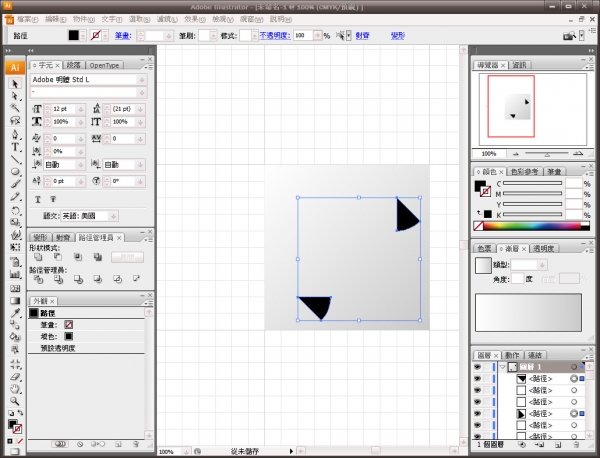Open the font family dropdown
Image resolution: width=600 pixels, height=458 pixels.
[x=144, y=79]
